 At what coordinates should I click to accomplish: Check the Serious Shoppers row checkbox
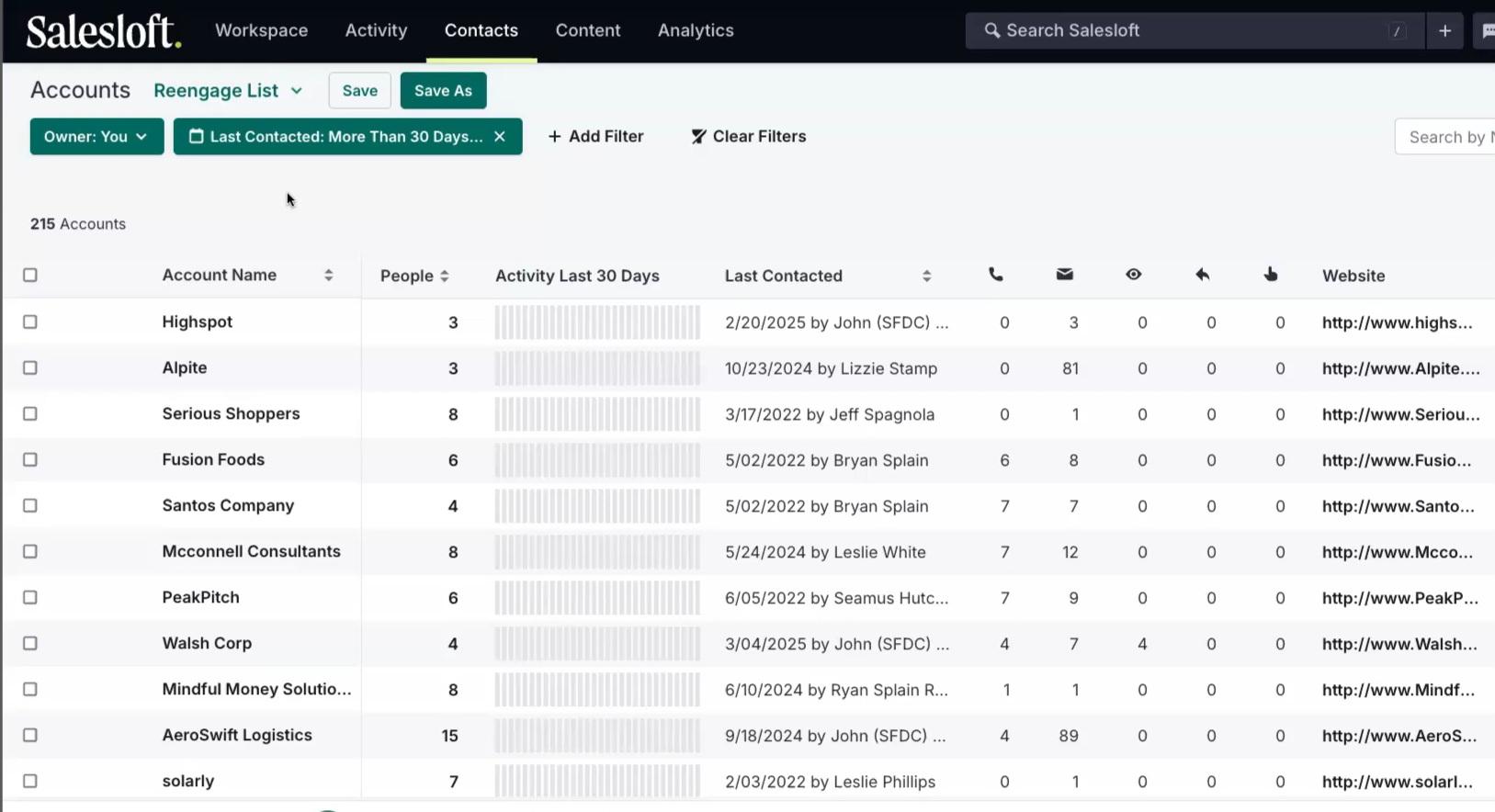click(30, 413)
